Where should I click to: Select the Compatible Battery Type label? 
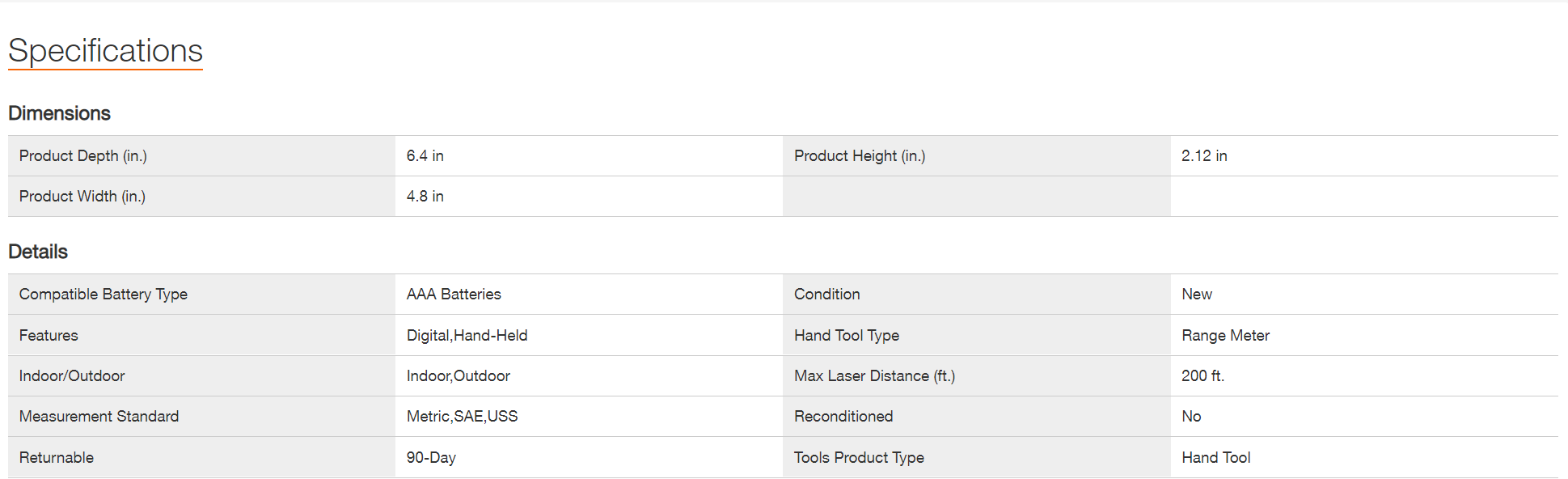coord(104,295)
